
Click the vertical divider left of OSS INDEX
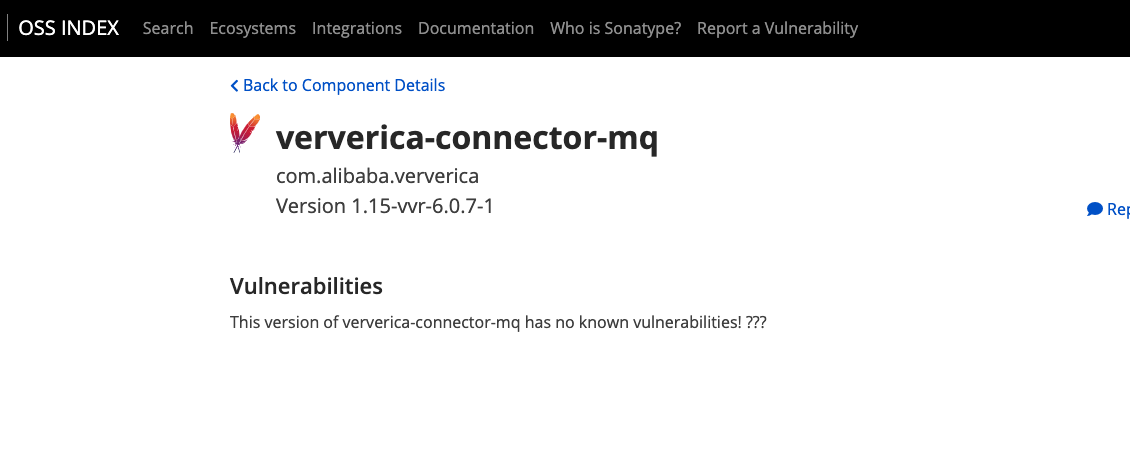click(x=8, y=28)
